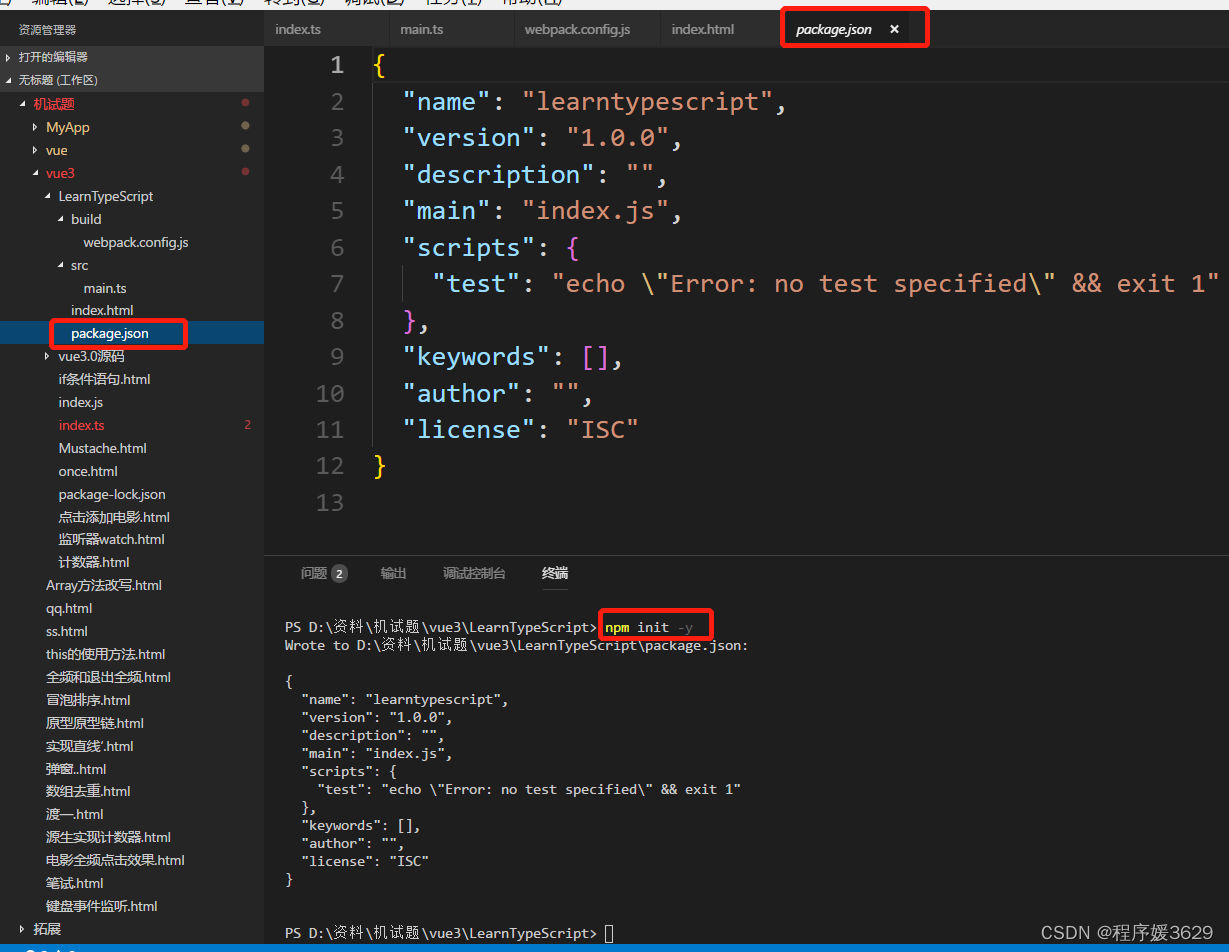Screen dimensions: 1229x952
Task: Click the dot indicator beside the vue folder
Action: [245, 149]
